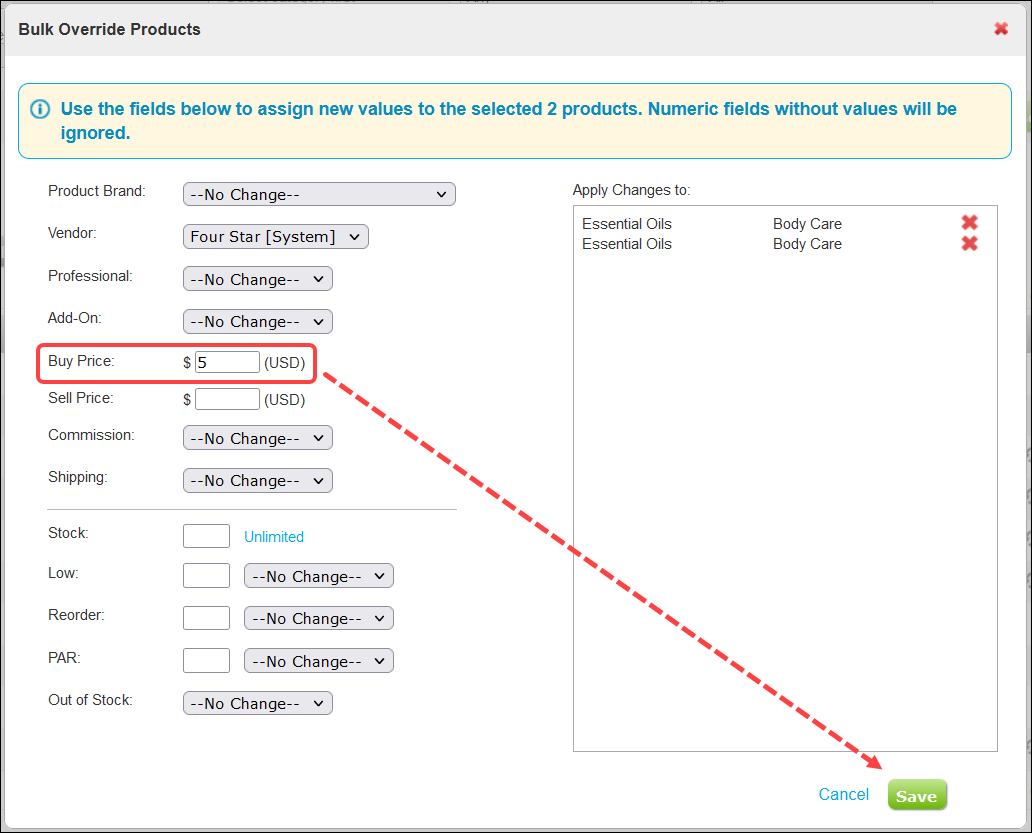
Task: Open the Professional dropdown
Action: (x=257, y=279)
